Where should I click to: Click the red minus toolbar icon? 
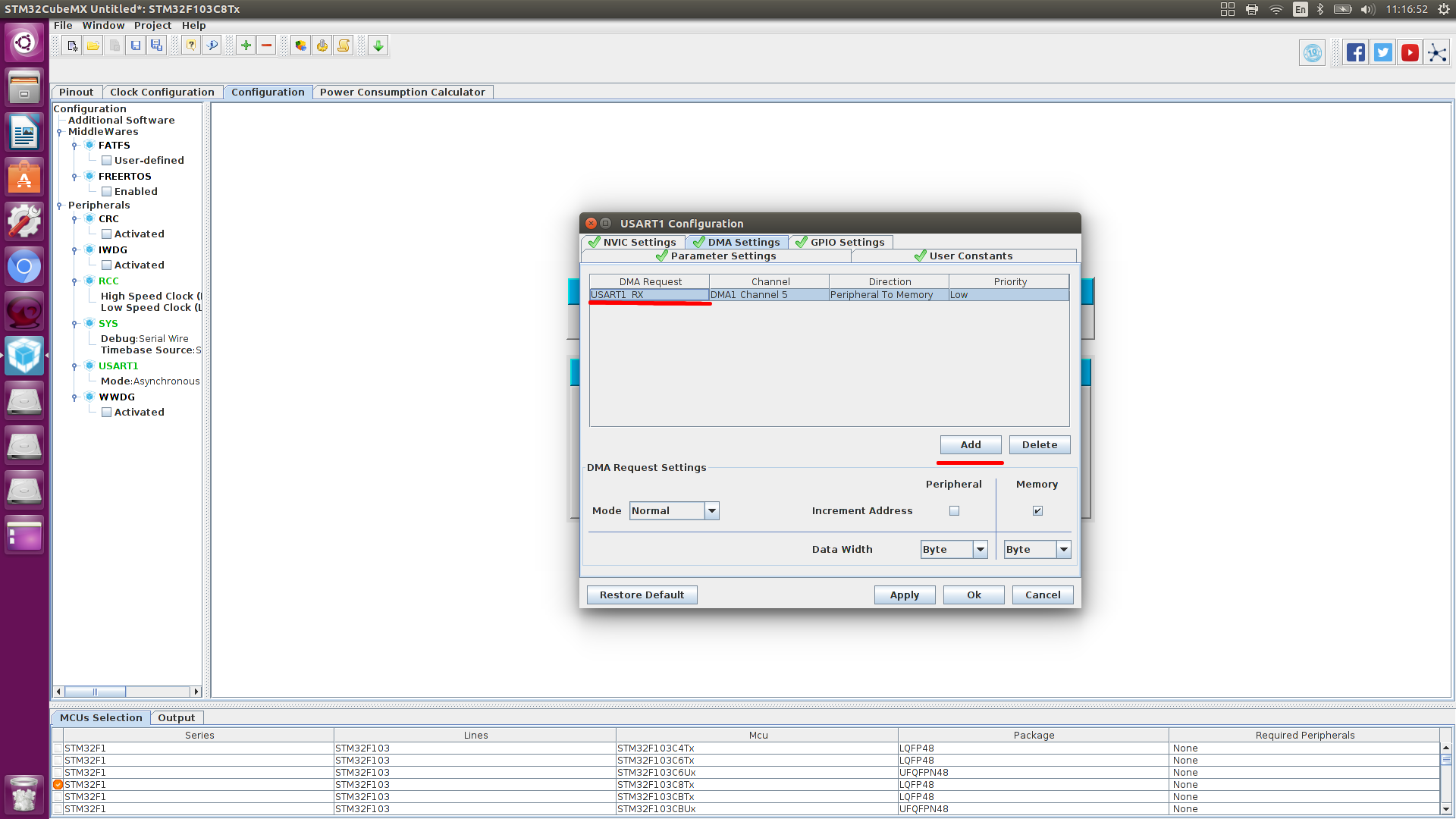click(x=267, y=45)
